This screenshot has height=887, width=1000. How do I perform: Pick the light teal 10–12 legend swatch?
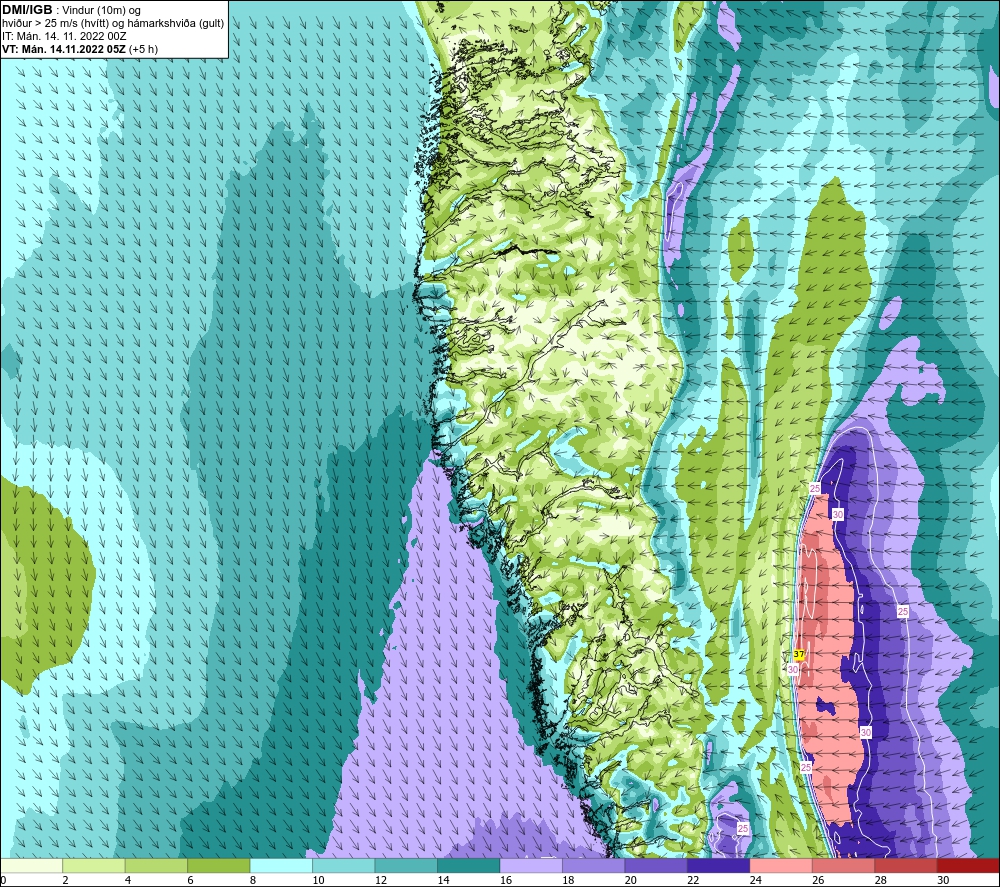[x=344, y=865]
